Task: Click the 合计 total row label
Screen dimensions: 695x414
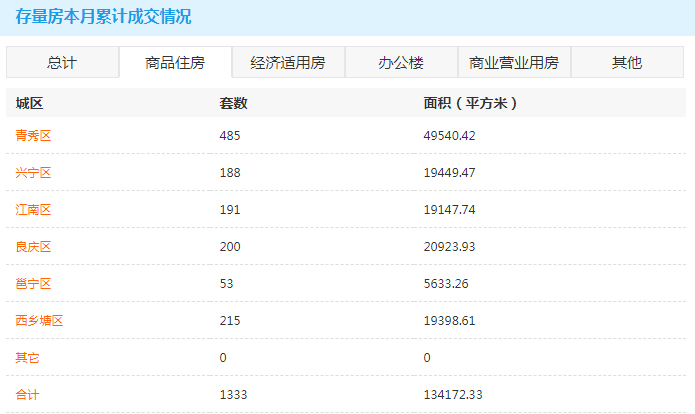Action: pyautogui.click(x=27, y=394)
